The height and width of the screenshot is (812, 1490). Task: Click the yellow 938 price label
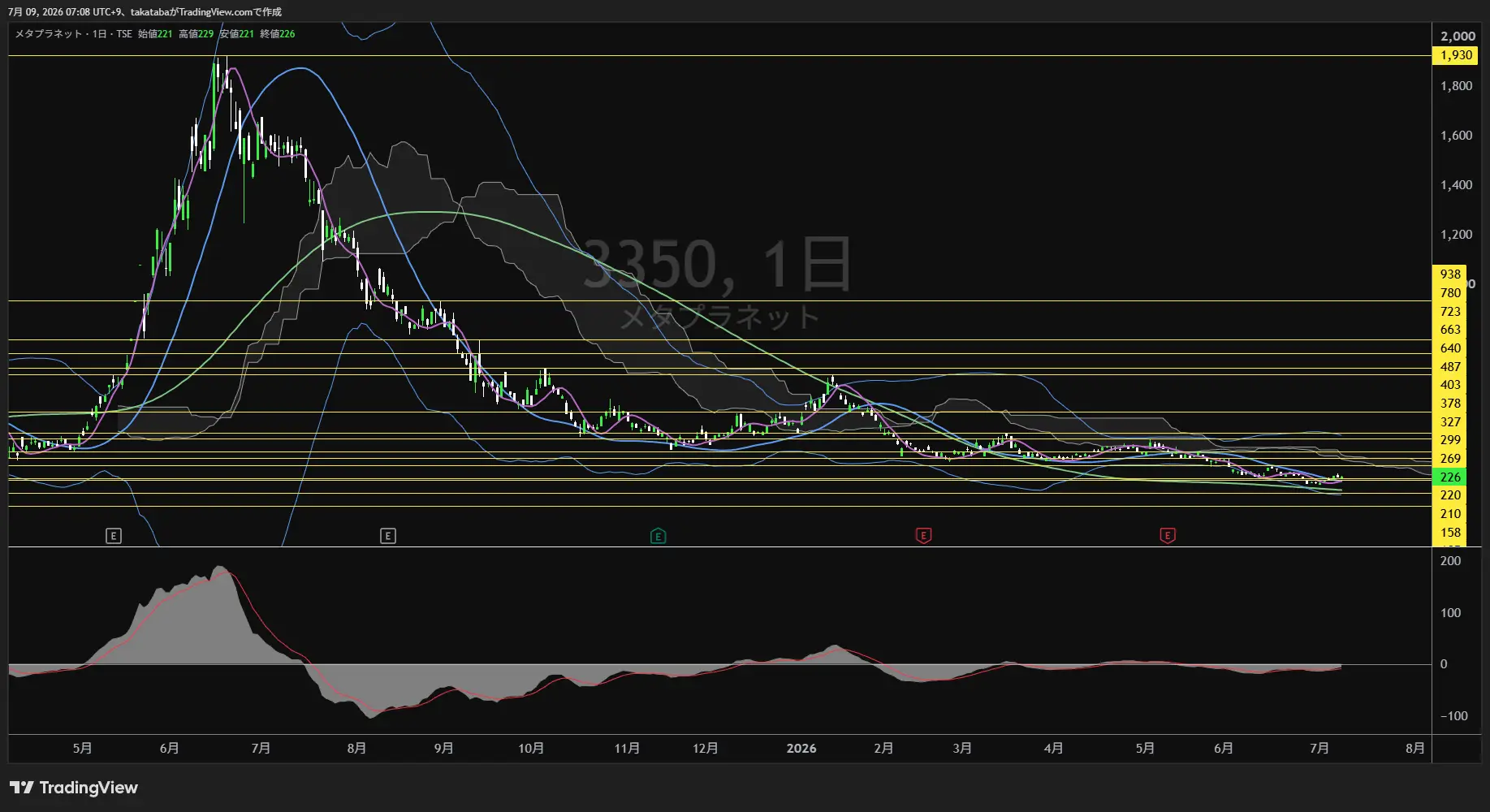click(1450, 274)
